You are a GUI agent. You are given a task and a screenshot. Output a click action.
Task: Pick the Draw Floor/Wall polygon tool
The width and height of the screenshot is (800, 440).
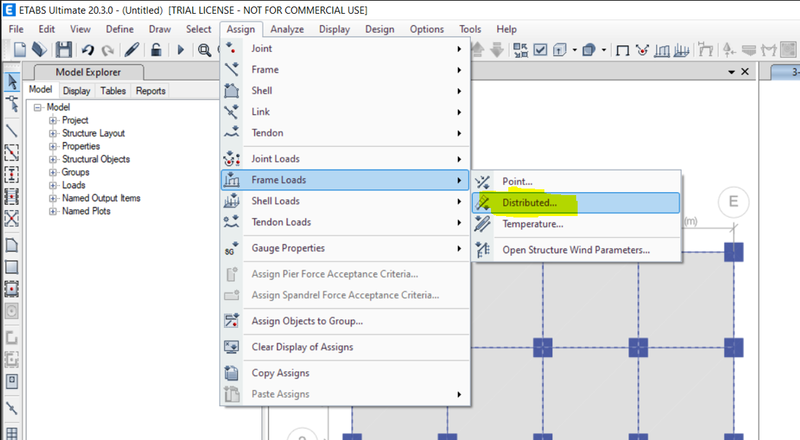click(11, 245)
